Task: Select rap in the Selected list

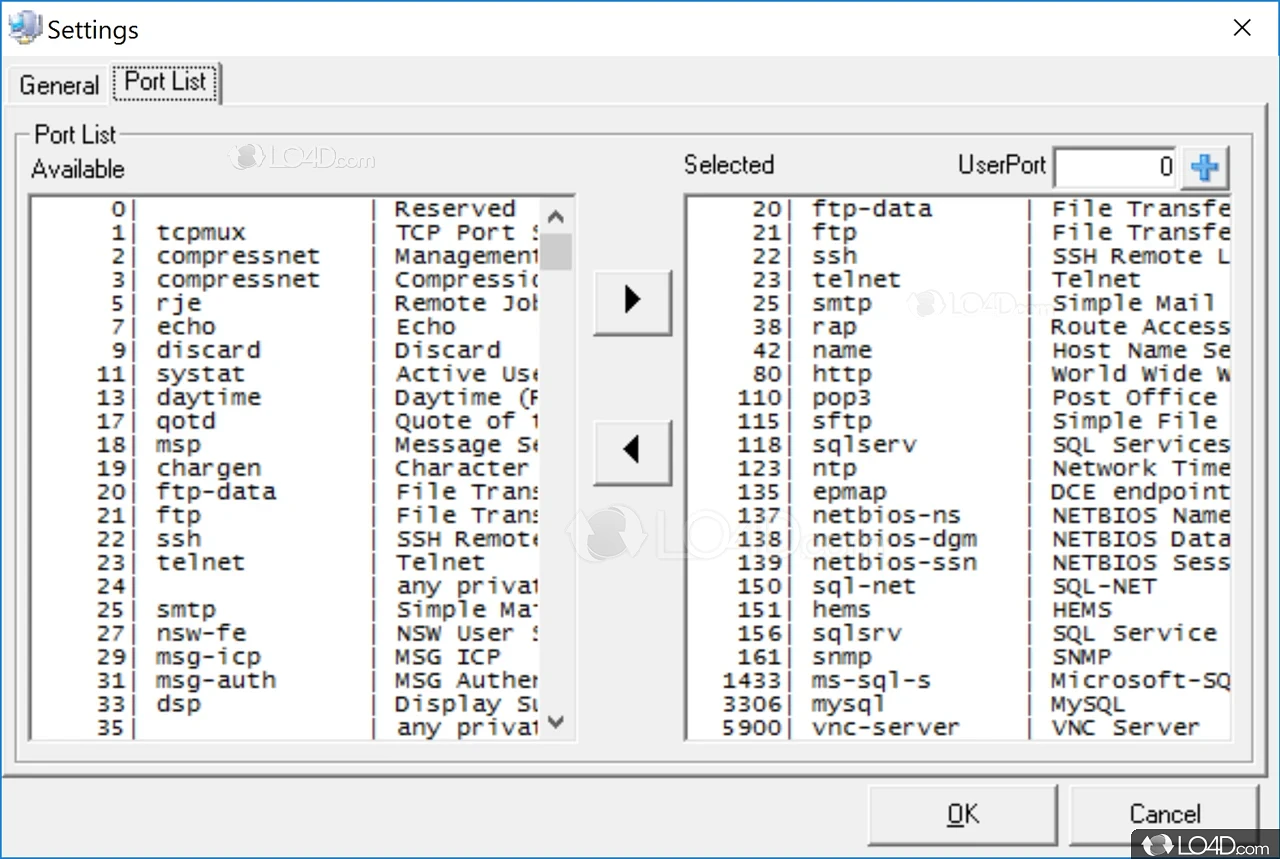Action: tap(958, 327)
